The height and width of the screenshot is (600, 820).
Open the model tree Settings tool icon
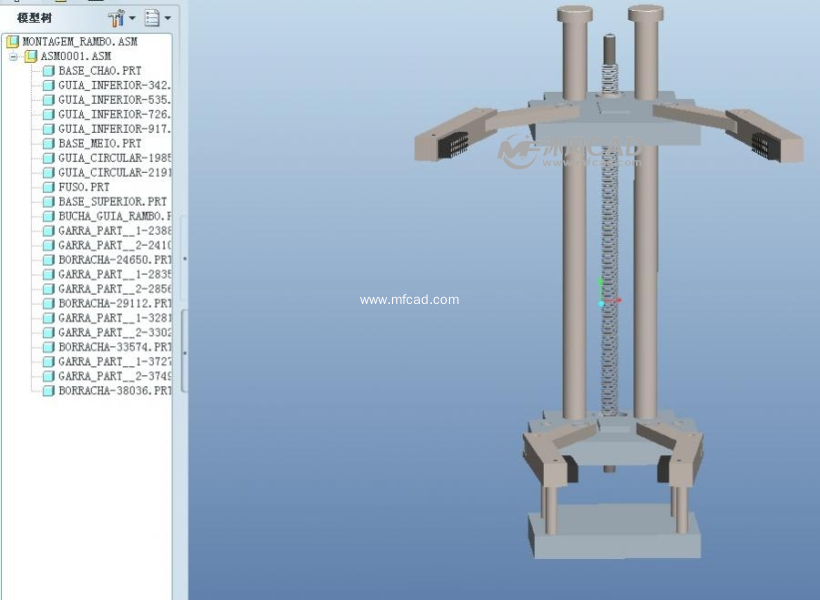pos(116,18)
